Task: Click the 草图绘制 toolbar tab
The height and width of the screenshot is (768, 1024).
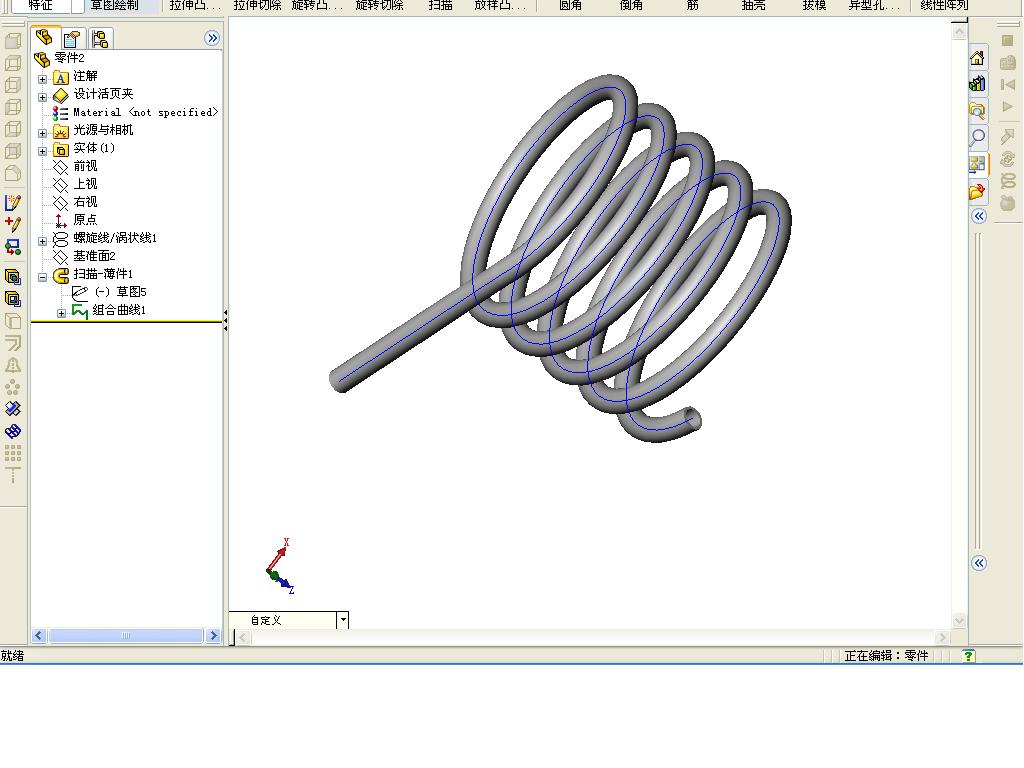Action: point(114,6)
